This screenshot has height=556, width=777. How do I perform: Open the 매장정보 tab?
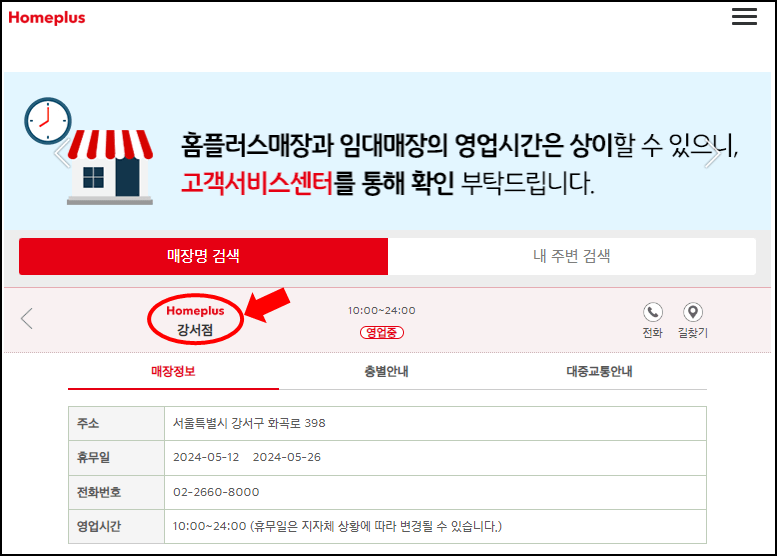click(x=173, y=372)
